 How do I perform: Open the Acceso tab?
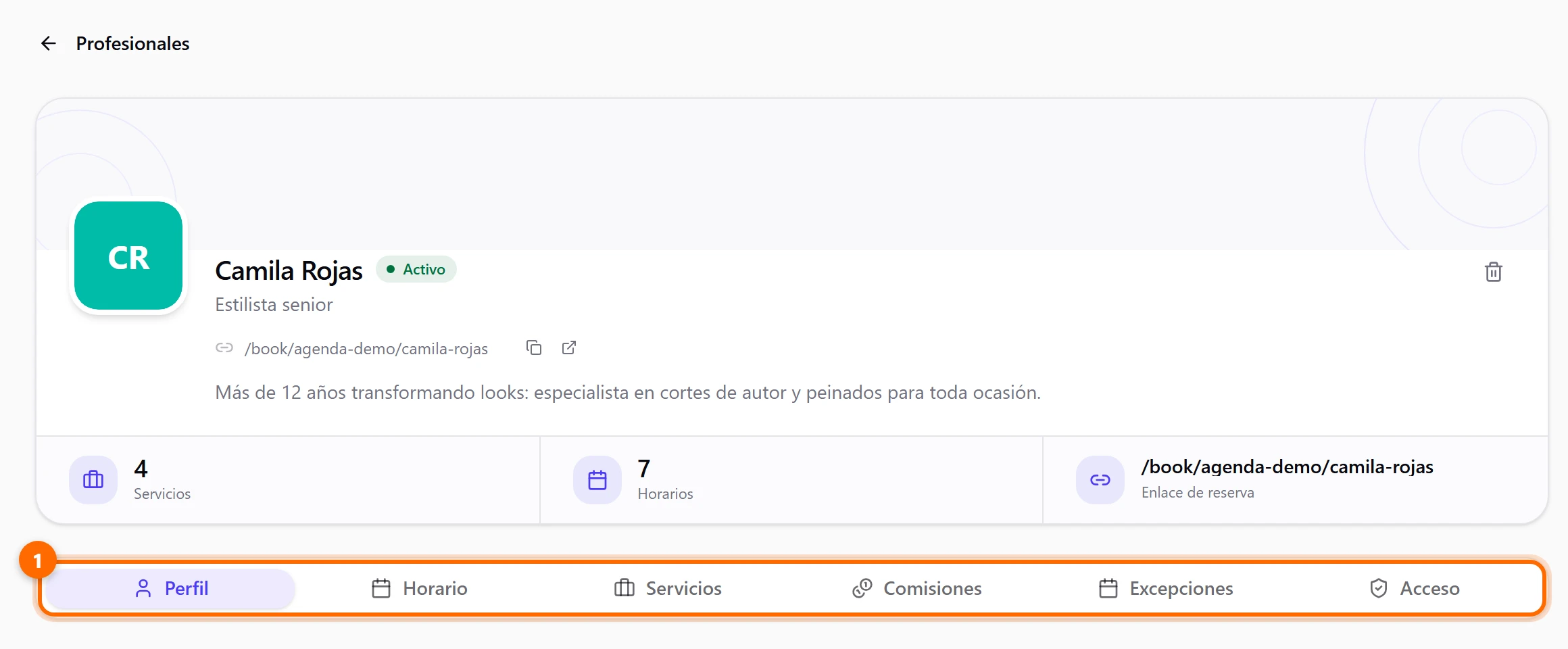[1414, 588]
